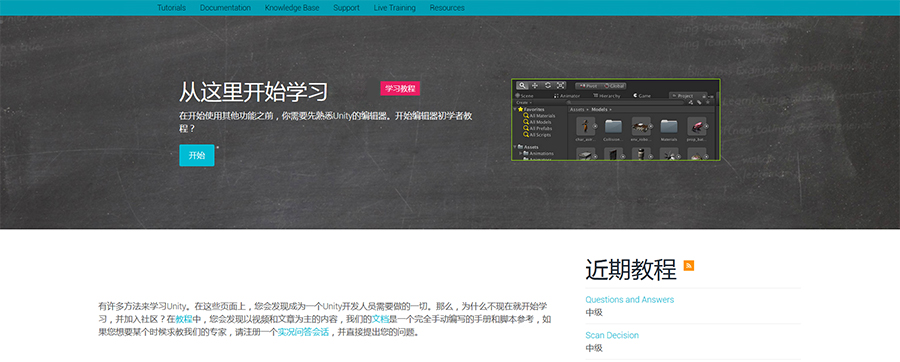Toggle the Pivot button in editor image
The width and height of the screenshot is (900, 362).
[x=588, y=86]
